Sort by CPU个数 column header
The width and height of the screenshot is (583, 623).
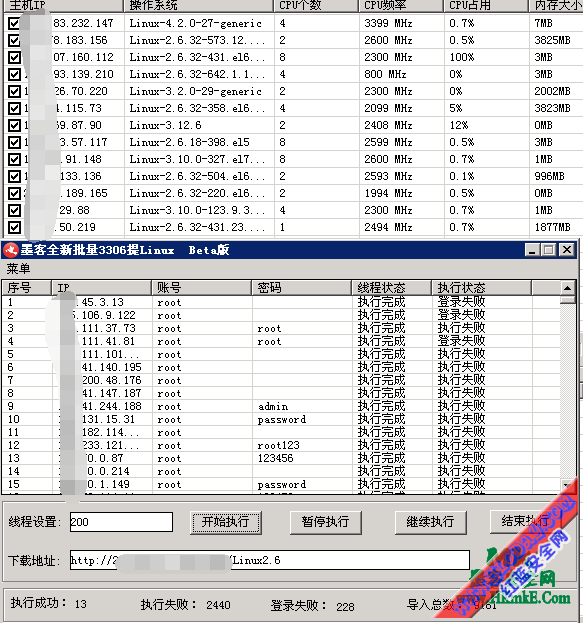tap(317, 6)
